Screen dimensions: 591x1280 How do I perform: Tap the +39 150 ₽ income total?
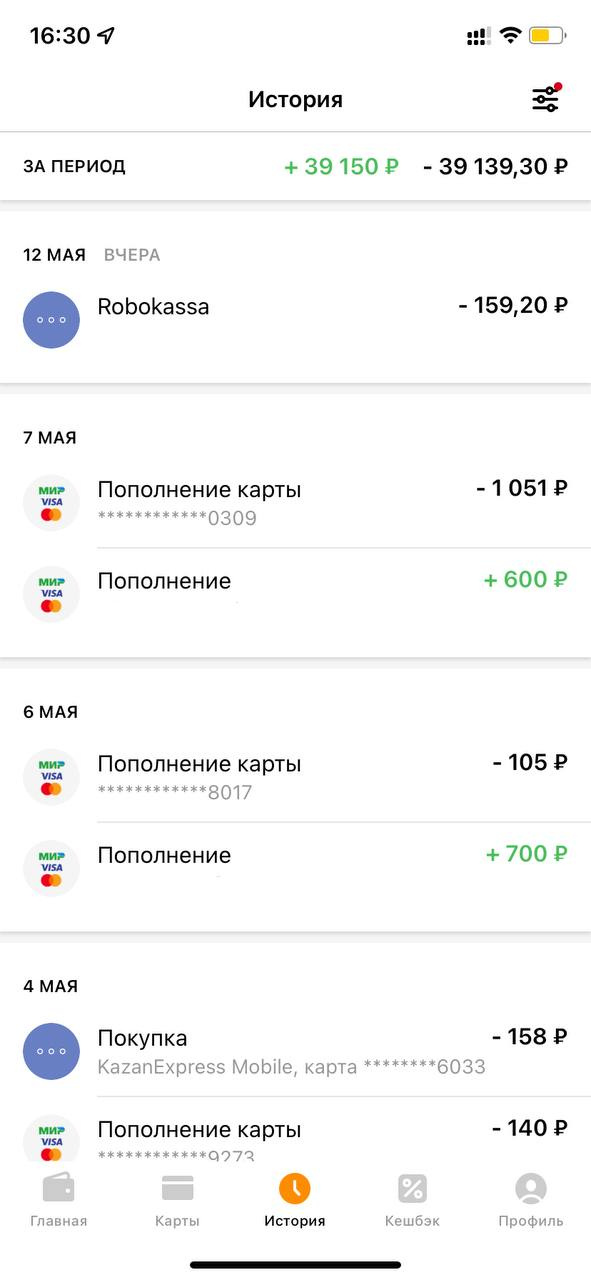coord(341,166)
